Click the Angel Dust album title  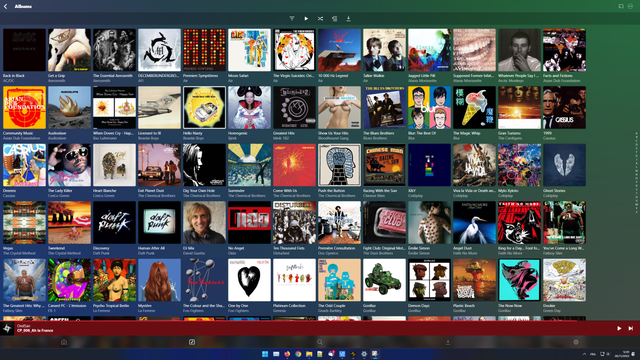pyautogui.click(x=463, y=248)
